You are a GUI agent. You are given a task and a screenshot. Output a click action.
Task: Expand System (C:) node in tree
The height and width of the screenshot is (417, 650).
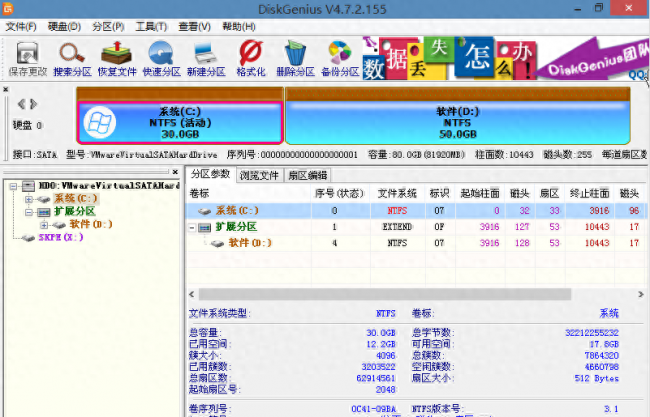[28, 199]
